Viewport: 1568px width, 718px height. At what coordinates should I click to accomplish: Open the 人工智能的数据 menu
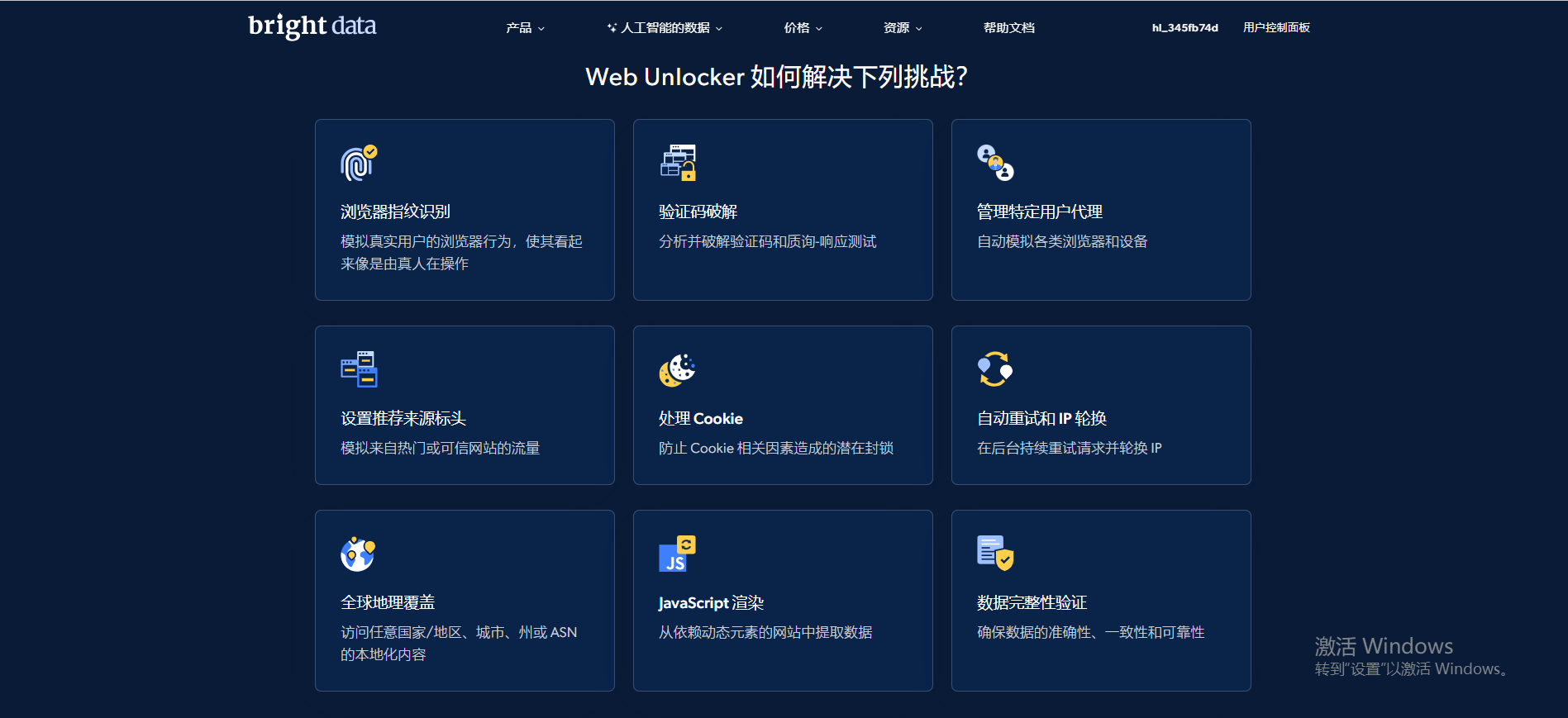(x=665, y=28)
